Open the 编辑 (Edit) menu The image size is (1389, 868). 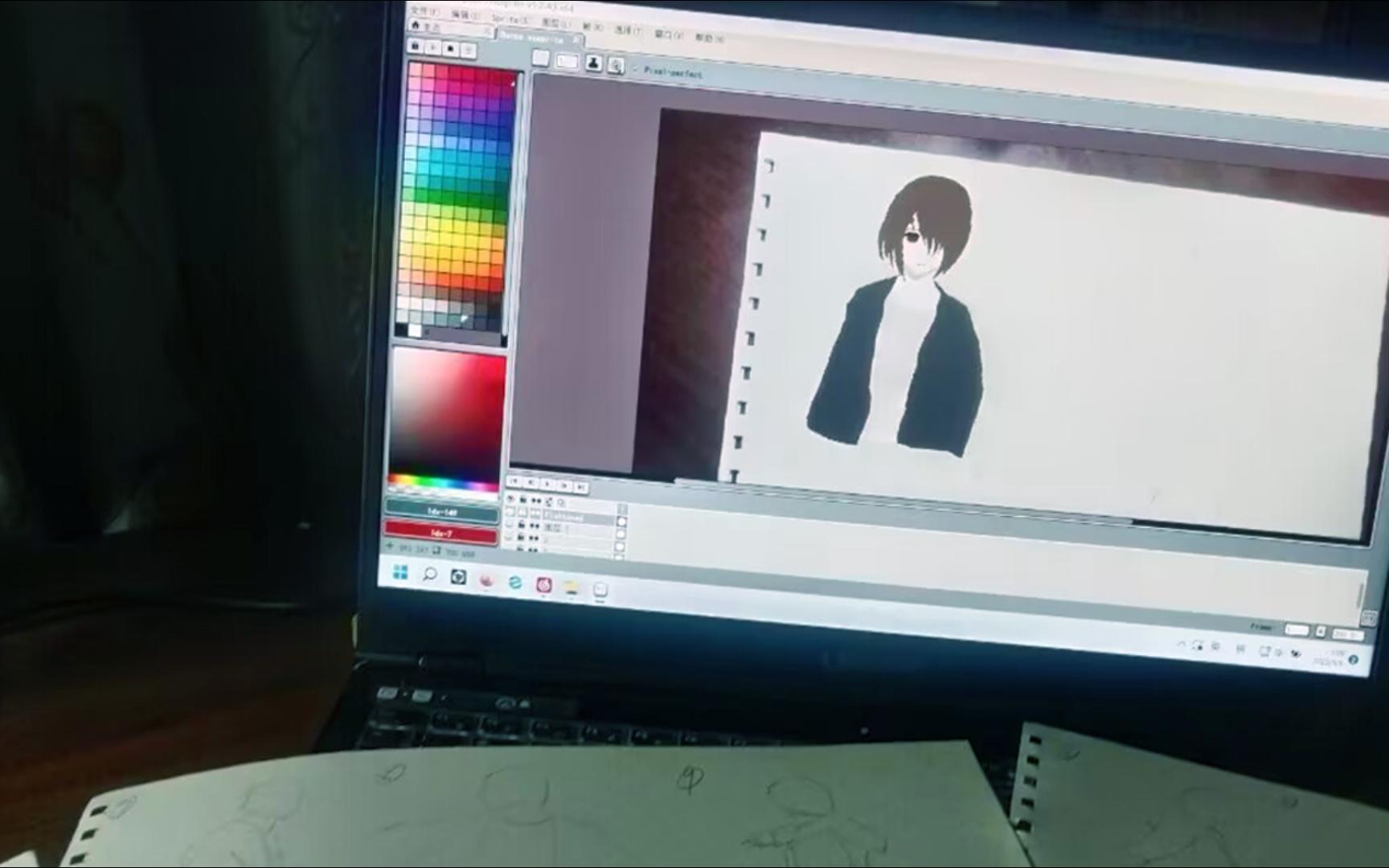pos(465,14)
